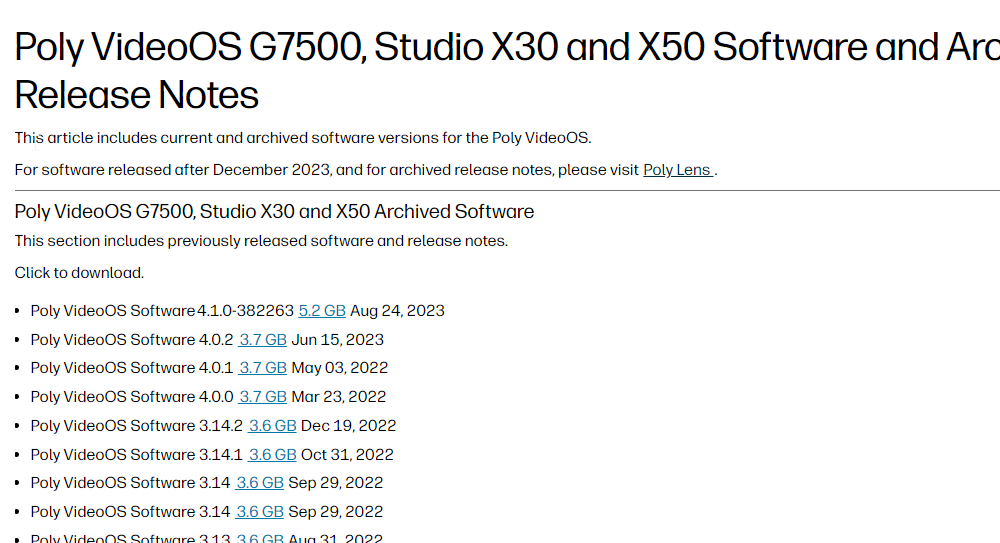Image resolution: width=1000 pixels, height=543 pixels.
Task: Open the 3.6 GB link for version 3.14.1
Action: [273, 455]
